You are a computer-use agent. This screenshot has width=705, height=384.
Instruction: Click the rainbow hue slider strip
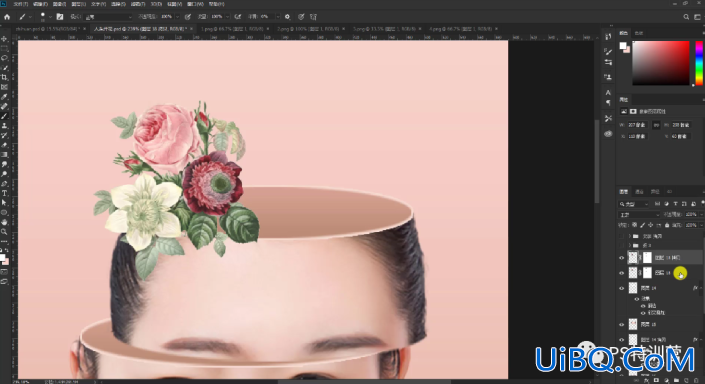[699, 63]
